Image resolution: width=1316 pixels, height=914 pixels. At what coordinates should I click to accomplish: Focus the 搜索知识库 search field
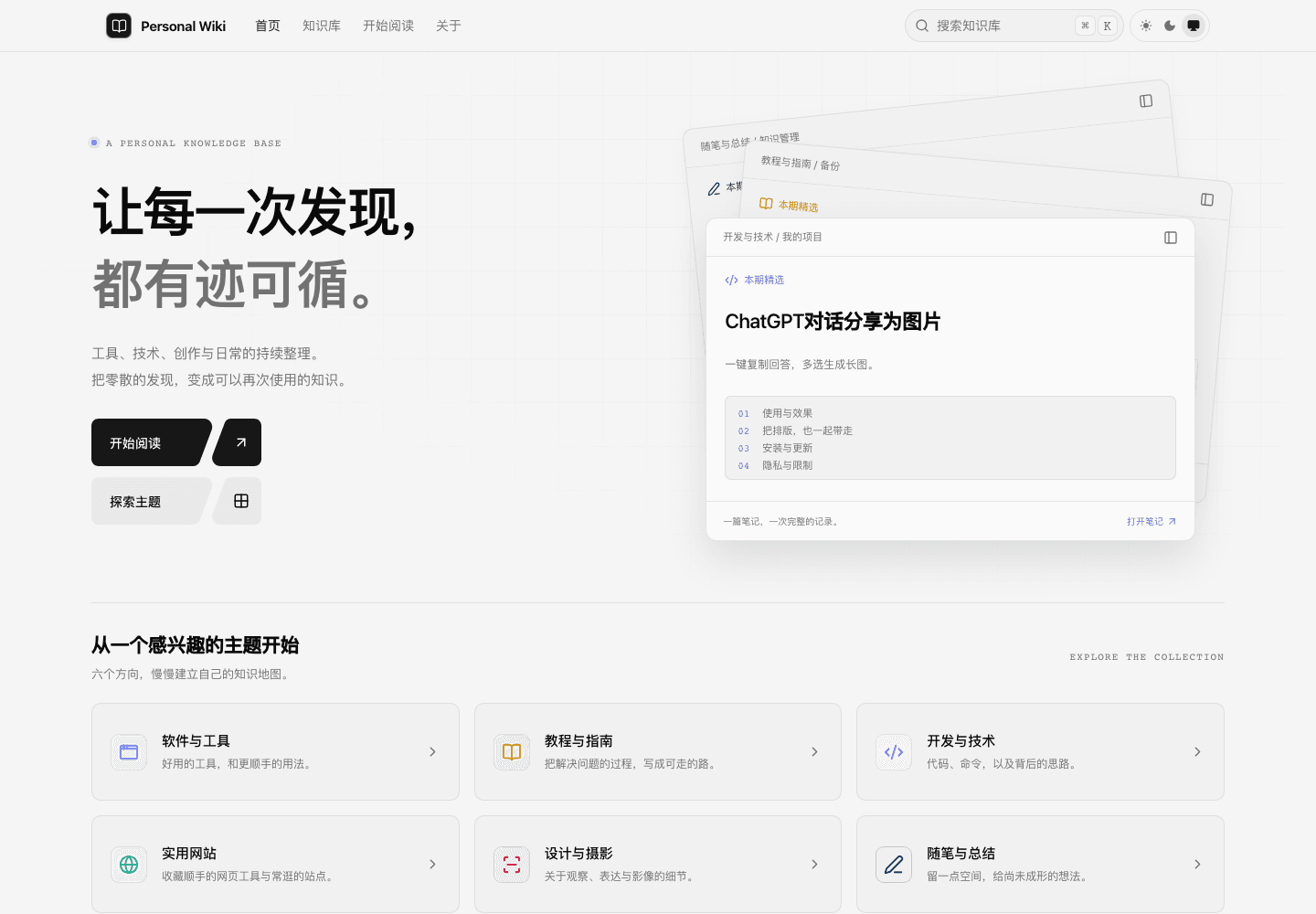click(1014, 26)
